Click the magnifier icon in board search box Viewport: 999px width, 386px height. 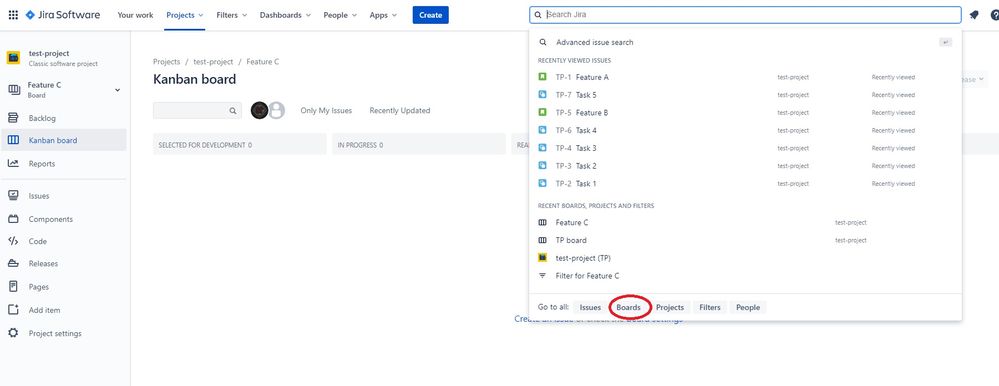click(x=233, y=111)
